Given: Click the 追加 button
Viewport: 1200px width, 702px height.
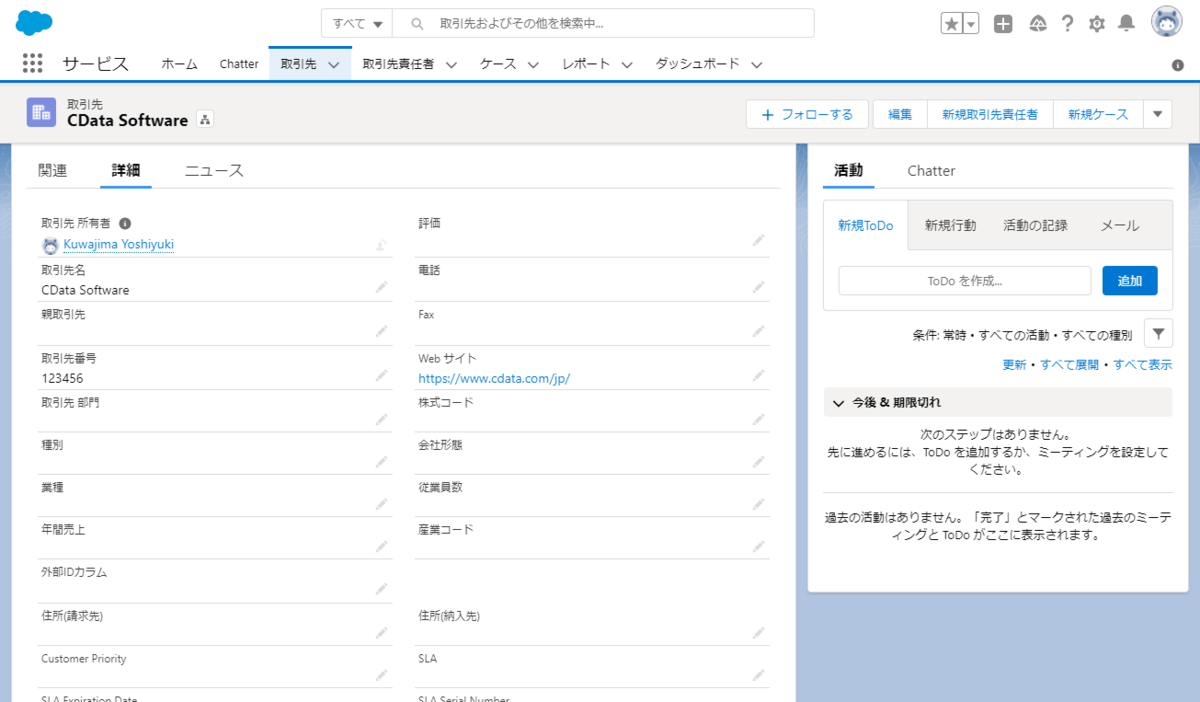Looking at the screenshot, I should click(x=1129, y=281).
